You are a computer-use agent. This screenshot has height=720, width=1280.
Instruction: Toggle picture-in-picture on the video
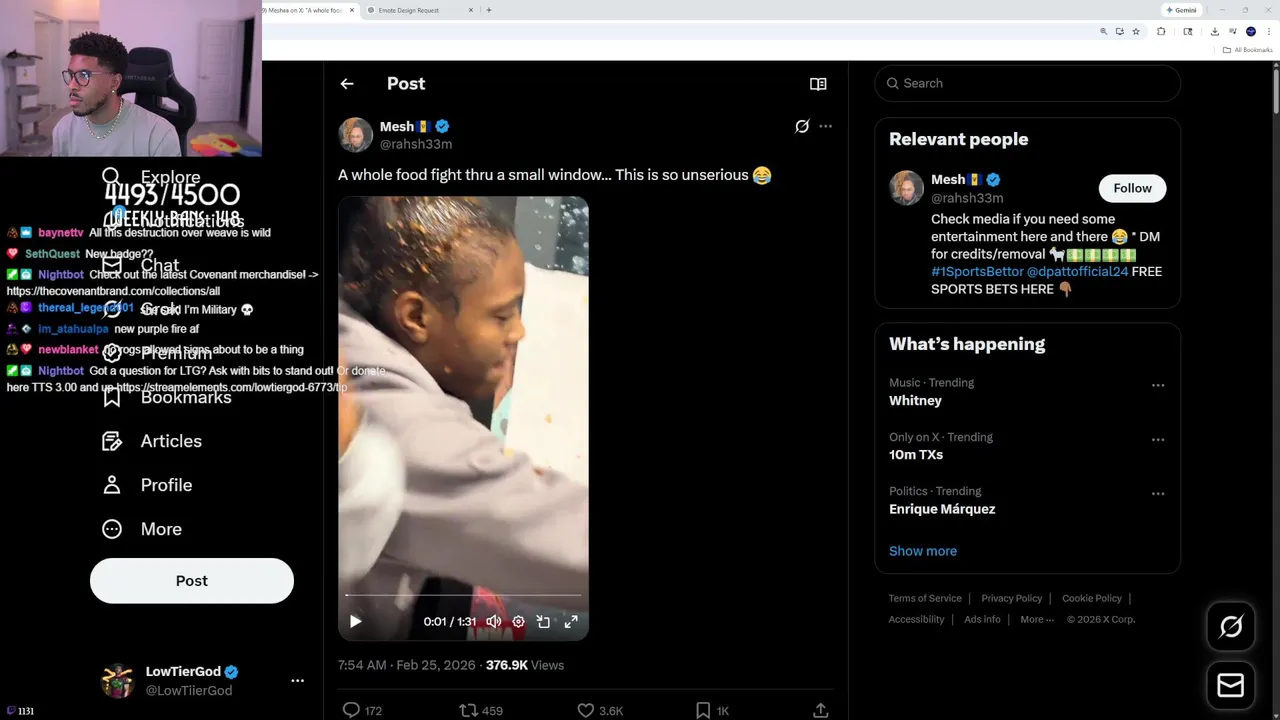coord(543,621)
